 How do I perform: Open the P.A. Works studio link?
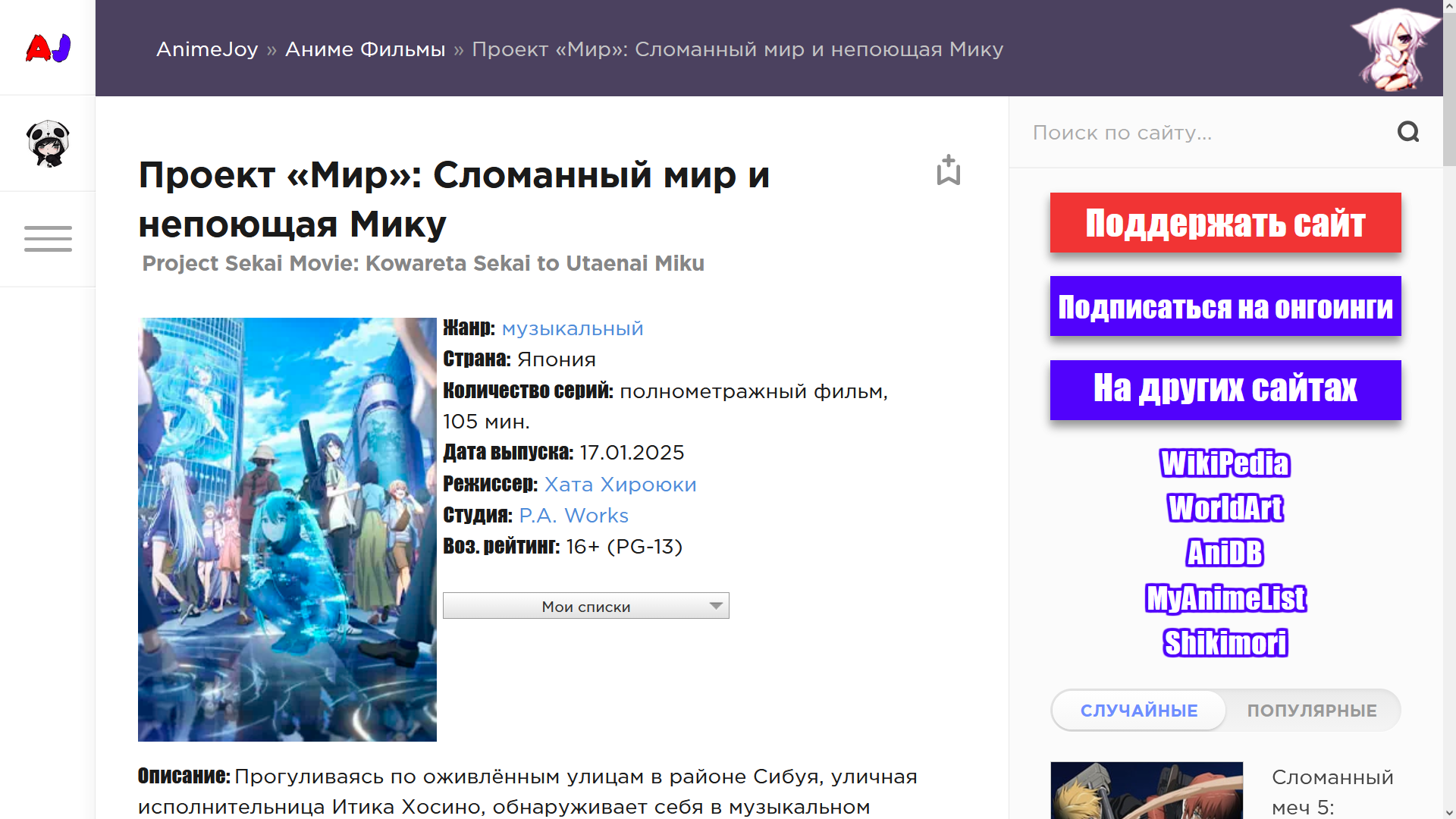[x=573, y=516]
